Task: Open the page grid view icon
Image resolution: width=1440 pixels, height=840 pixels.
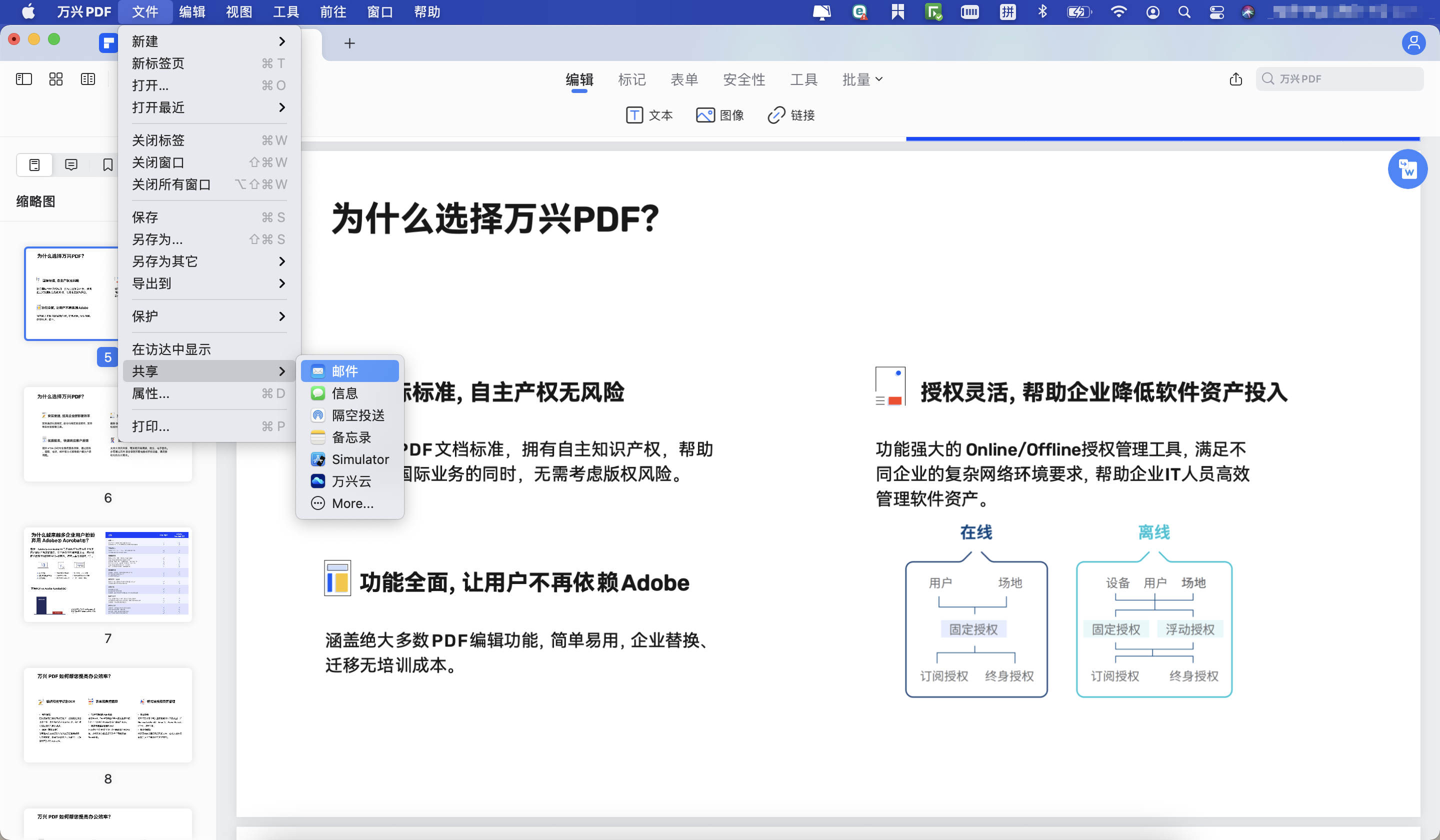Action: click(55, 79)
